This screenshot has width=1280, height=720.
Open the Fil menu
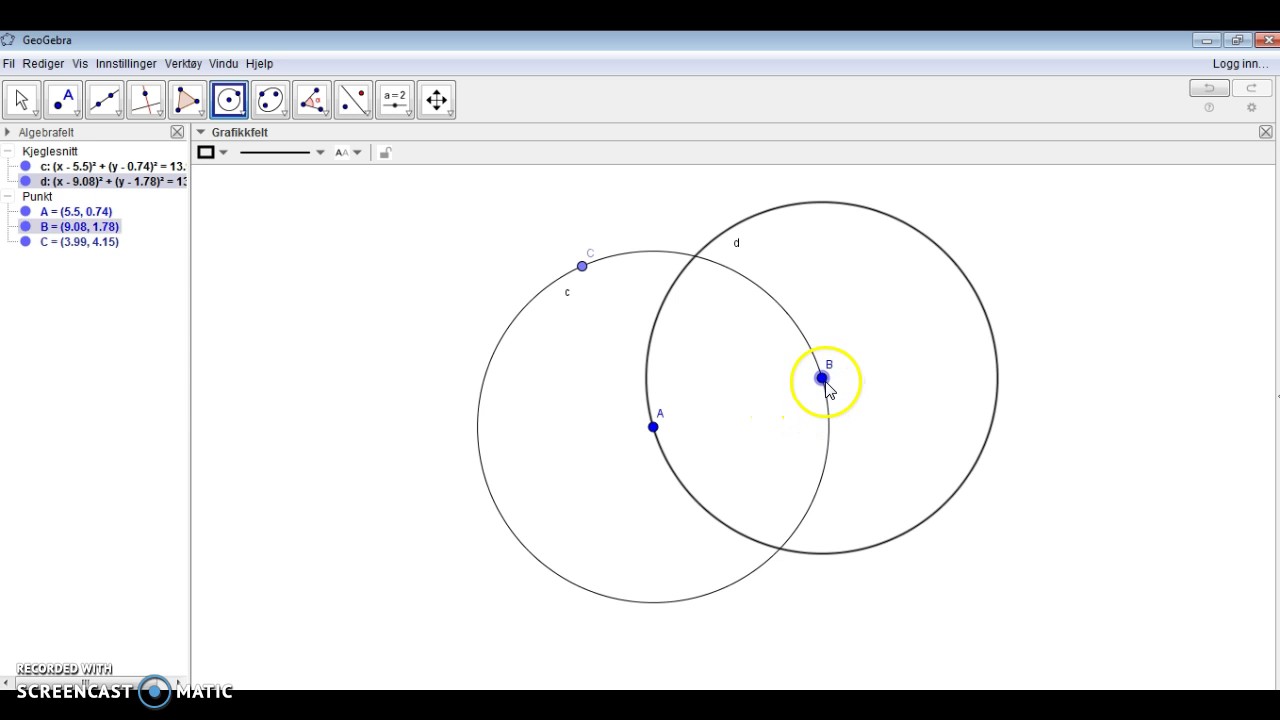tap(9, 64)
